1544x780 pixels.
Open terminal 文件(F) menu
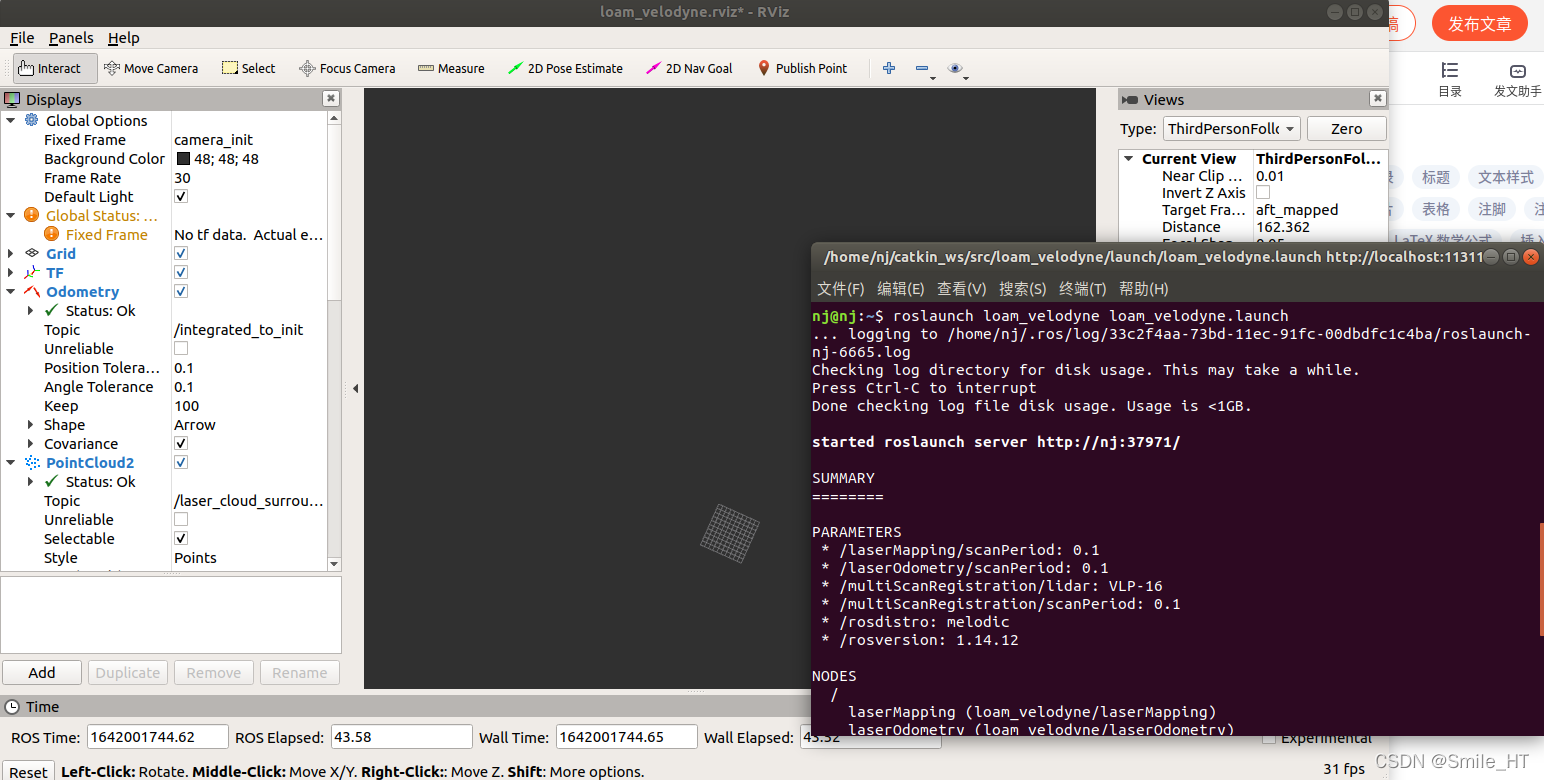point(840,288)
